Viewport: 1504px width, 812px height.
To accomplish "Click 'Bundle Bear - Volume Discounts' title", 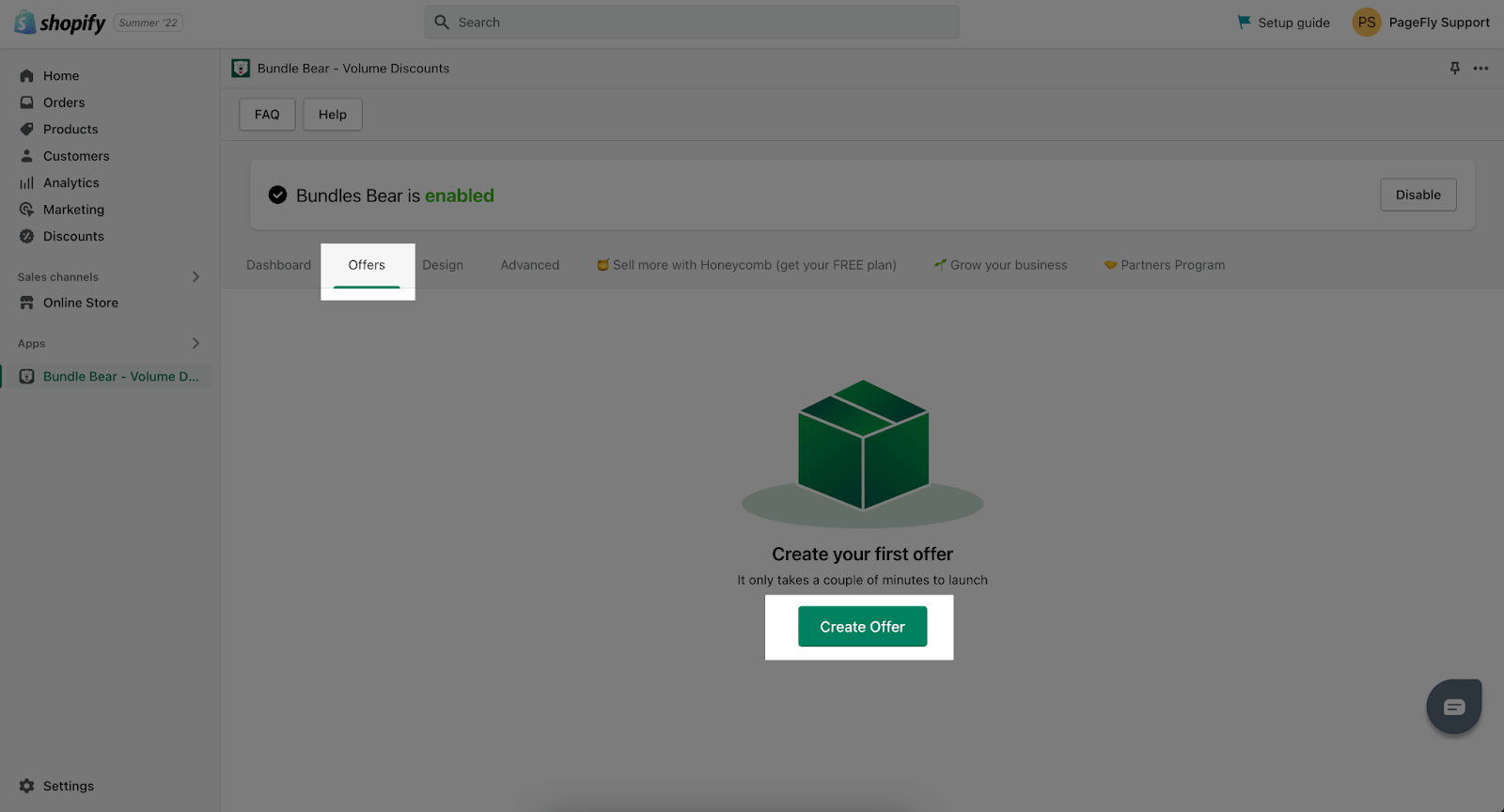I will point(353,69).
